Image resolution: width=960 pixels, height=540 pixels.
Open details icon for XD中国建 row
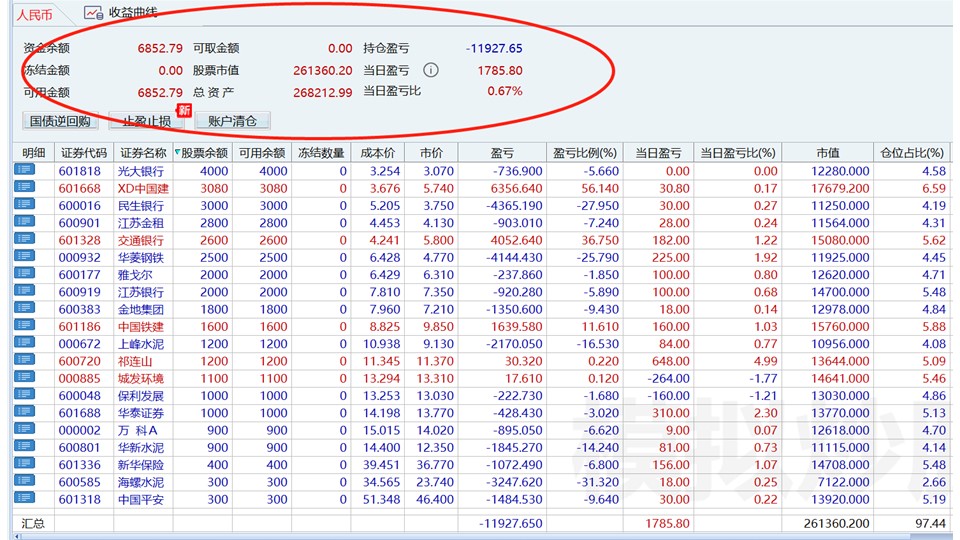tap(24, 187)
